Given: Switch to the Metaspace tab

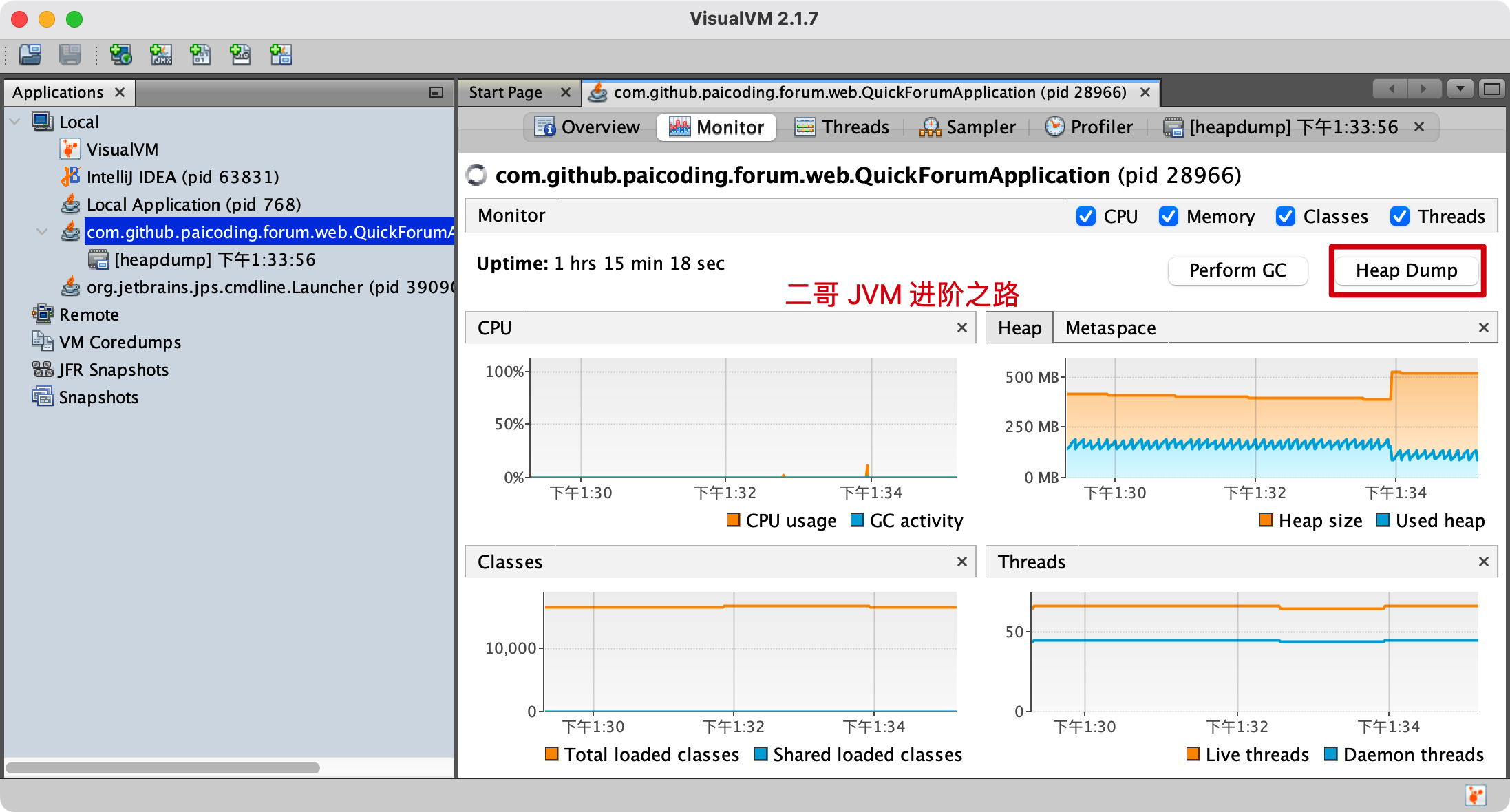Looking at the screenshot, I should click(1110, 328).
